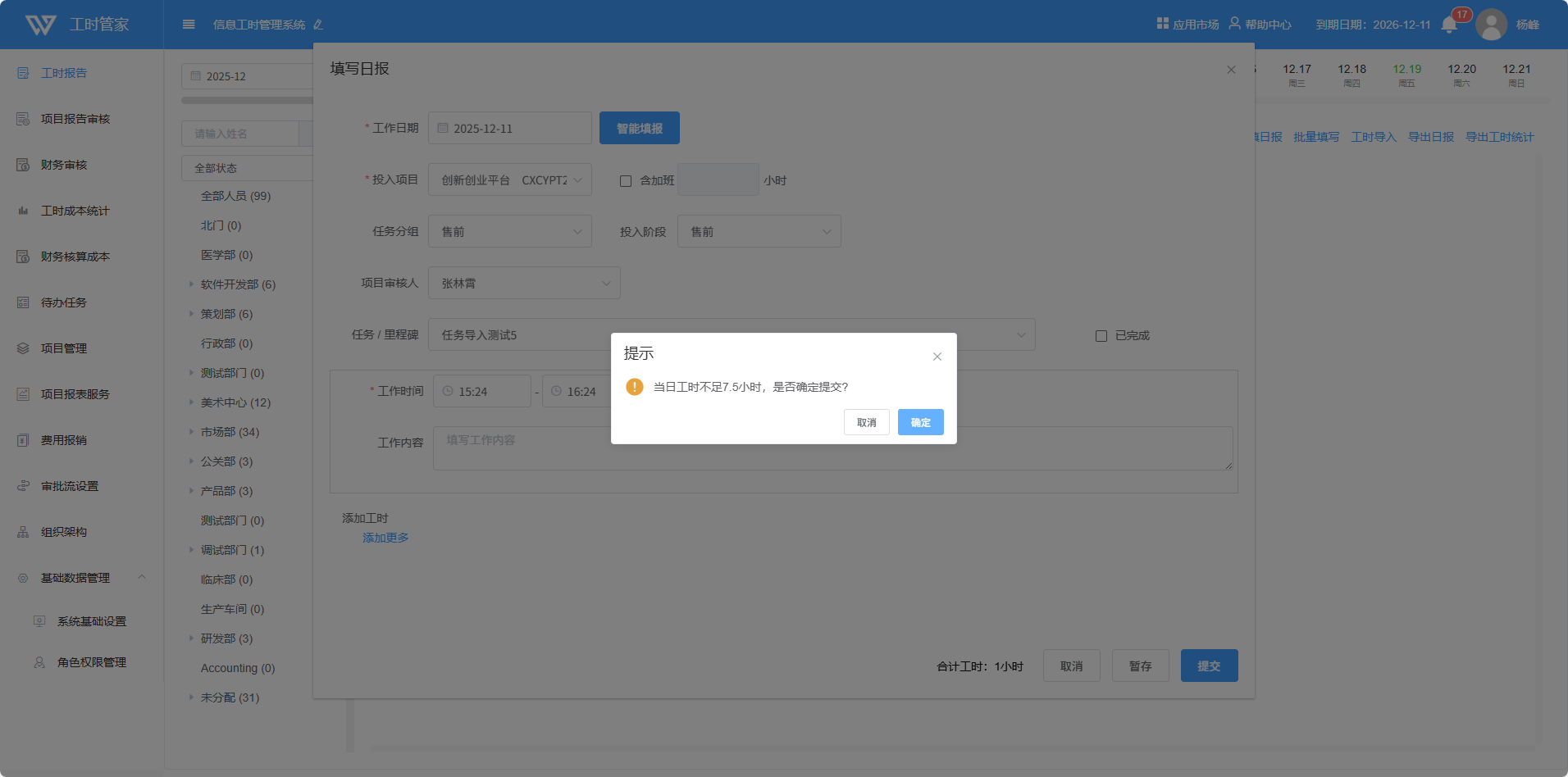Click the 工时管家 logo icon
Screen dimensions: 1568x777
coord(41,25)
